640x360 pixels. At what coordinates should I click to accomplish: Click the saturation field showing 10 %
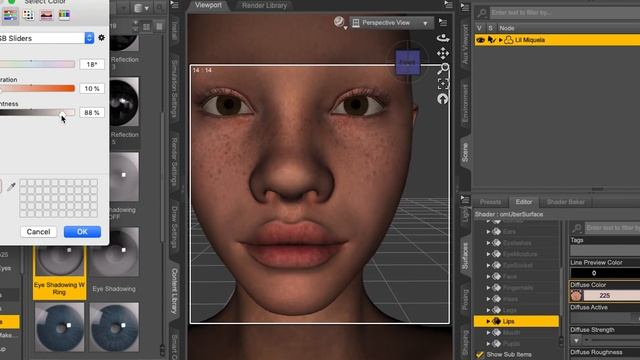(92, 88)
